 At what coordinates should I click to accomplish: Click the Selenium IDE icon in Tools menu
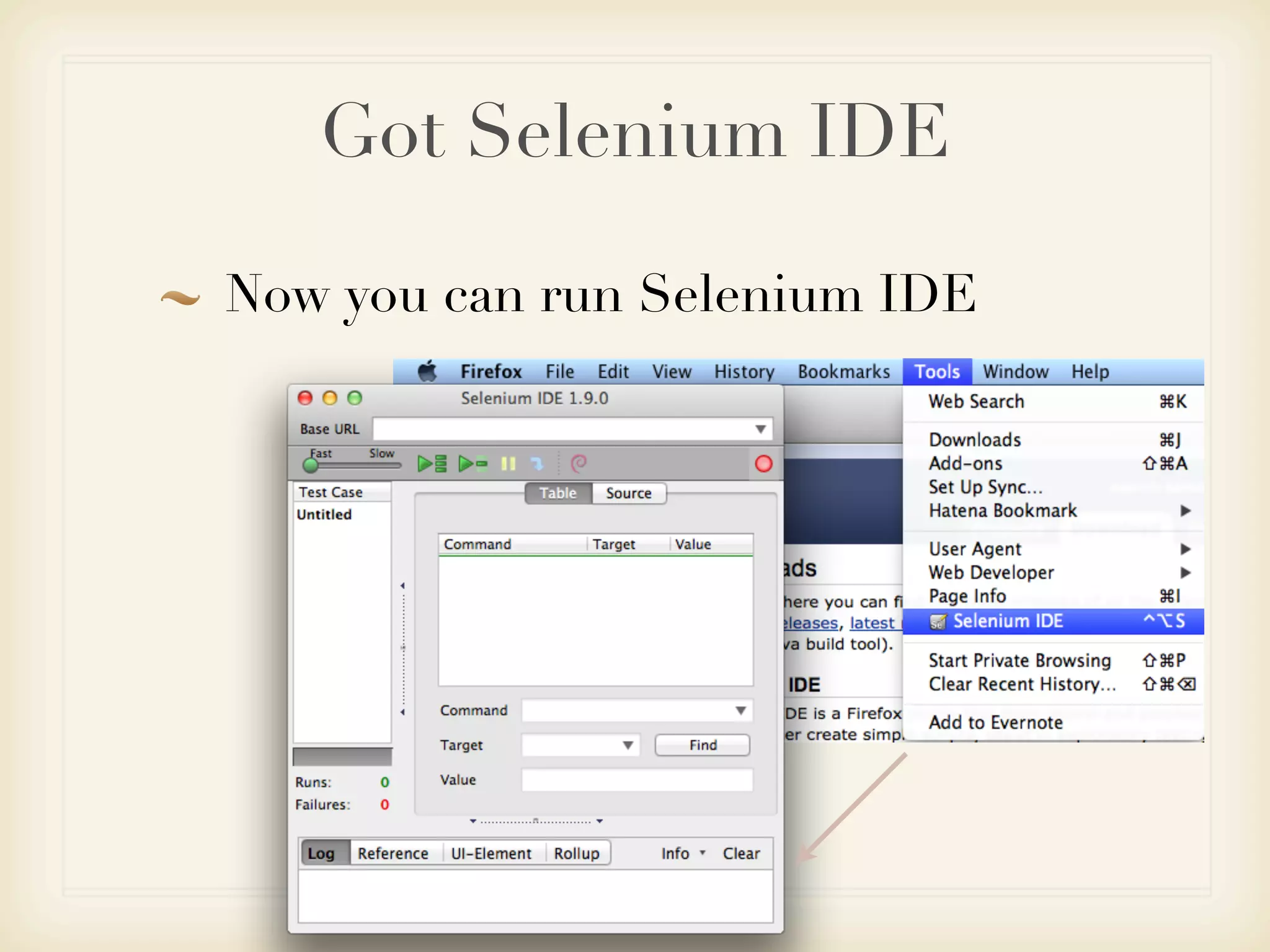point(938,622)
